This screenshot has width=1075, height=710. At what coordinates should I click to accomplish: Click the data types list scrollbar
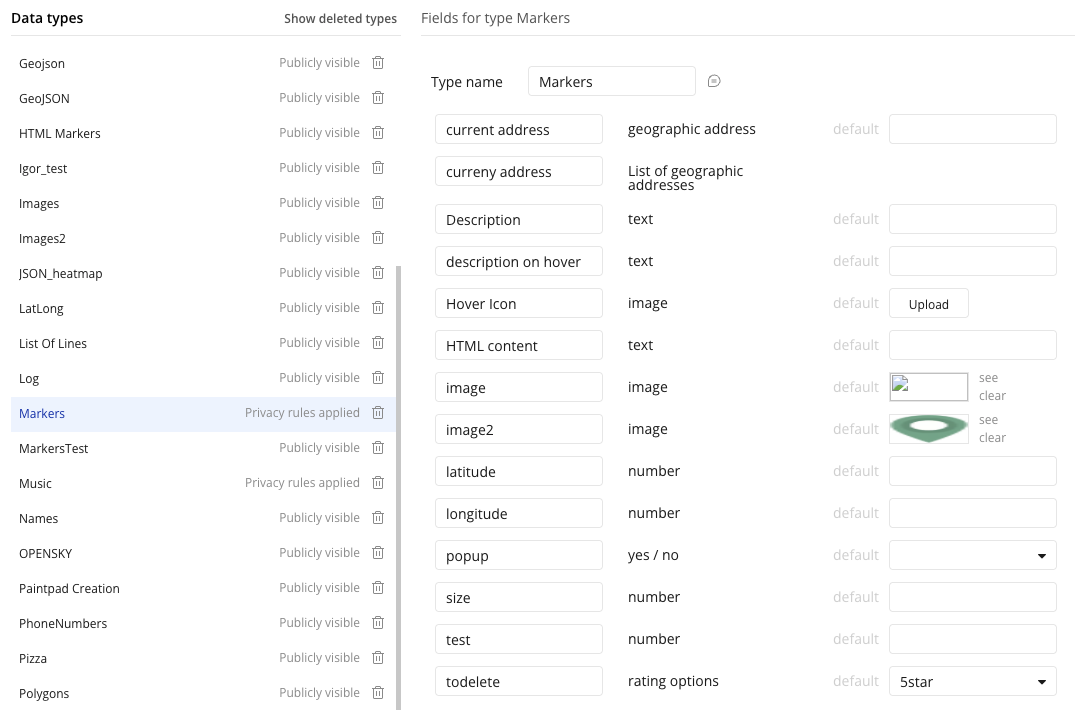tap(398, 480)
